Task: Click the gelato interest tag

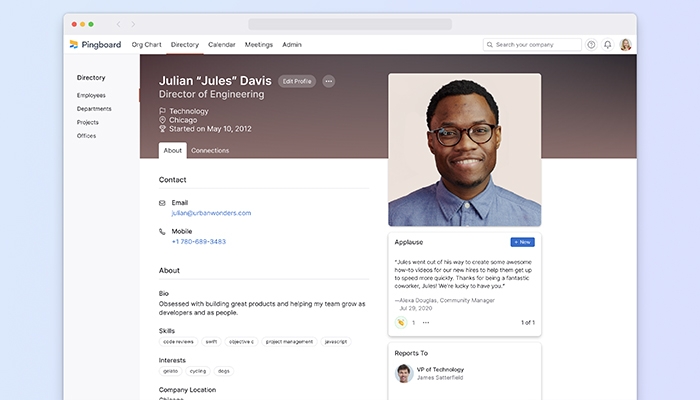Action: tap(171, 371)
